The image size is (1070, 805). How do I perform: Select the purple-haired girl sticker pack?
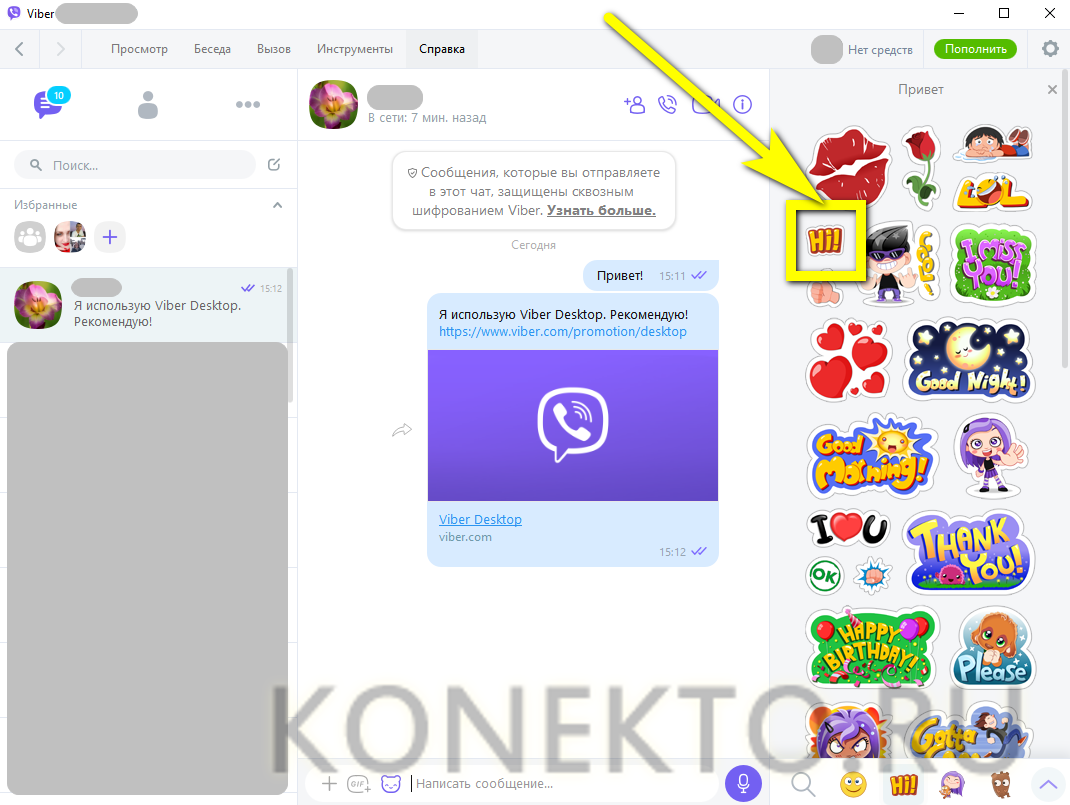tap(953, 785)
